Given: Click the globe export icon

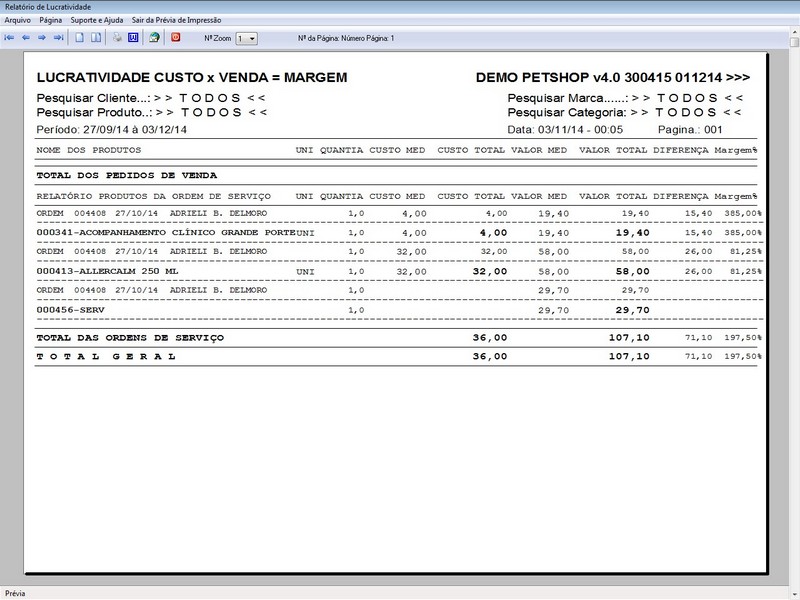Looking at the screenshot, I should (x=154, y=38).
